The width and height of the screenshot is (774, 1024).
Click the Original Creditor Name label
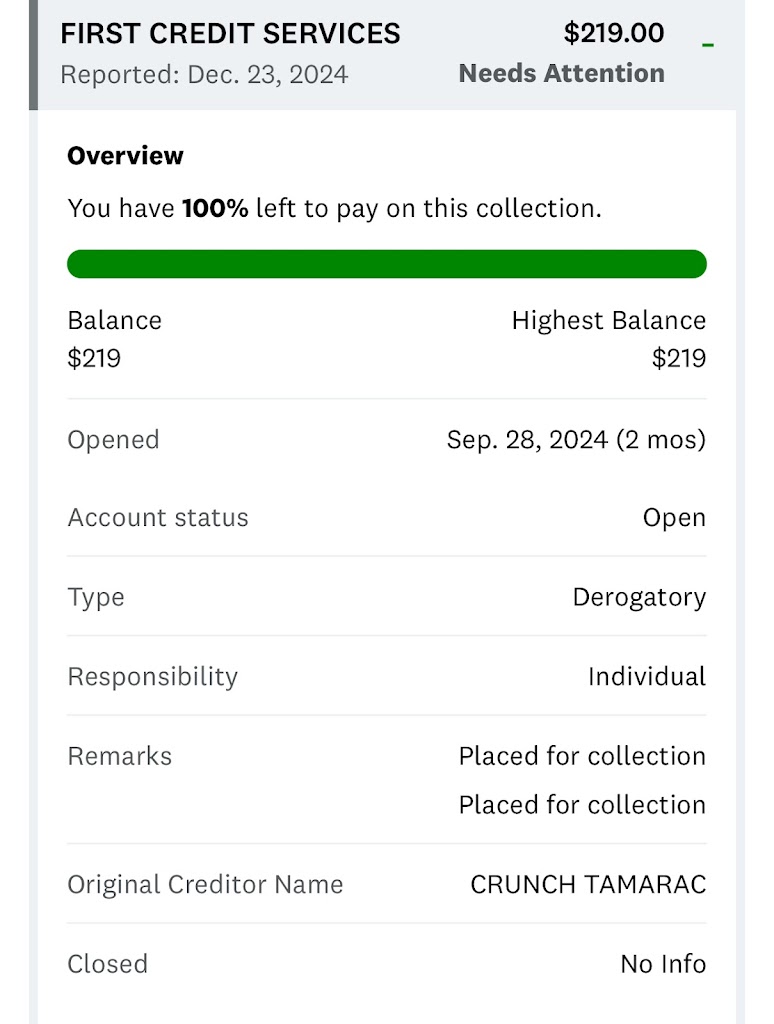click(x=205, y=885)
